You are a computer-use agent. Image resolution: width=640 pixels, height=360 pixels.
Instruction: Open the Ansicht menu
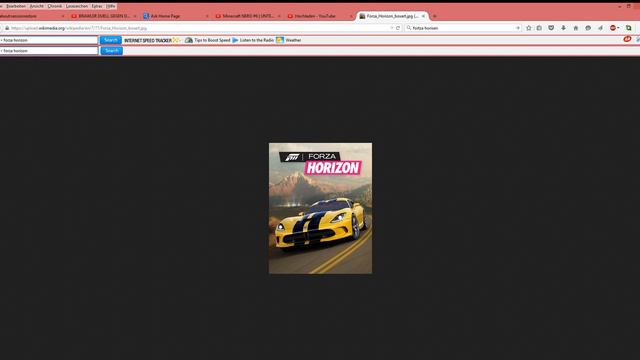36,6
